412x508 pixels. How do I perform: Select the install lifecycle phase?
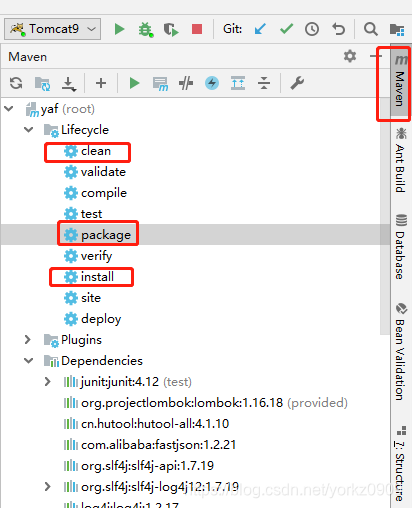pos(89,277)
